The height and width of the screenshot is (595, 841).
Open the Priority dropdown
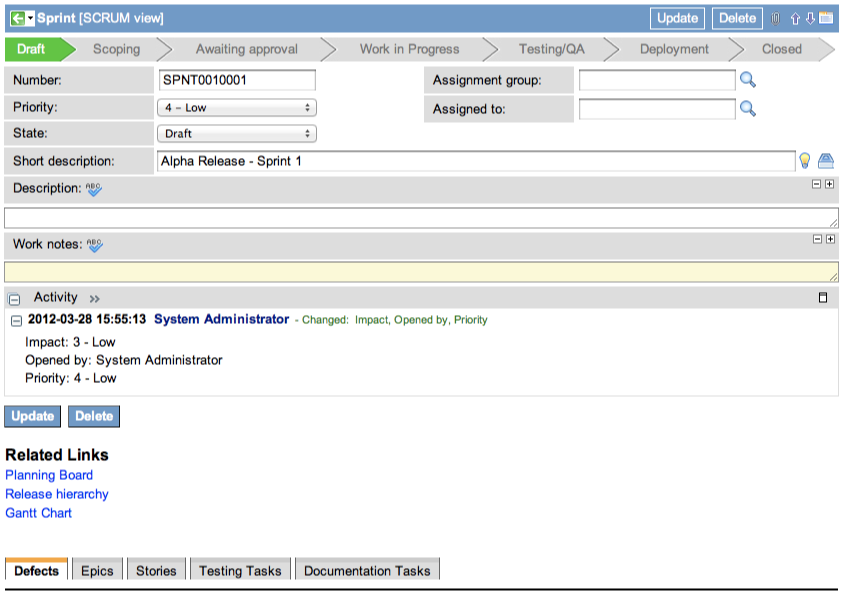tap(236, 107)
